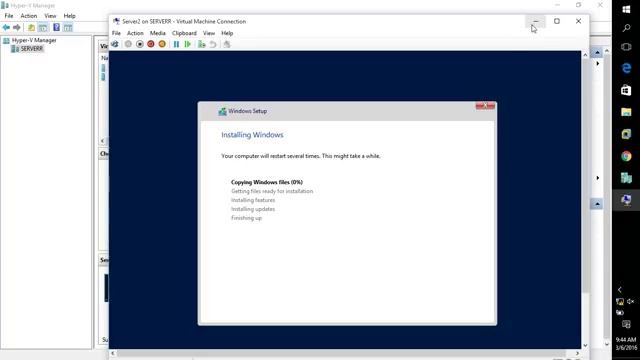
Task: Open the network tray icon
Action: pyautogui.click(x=620, y=302)
